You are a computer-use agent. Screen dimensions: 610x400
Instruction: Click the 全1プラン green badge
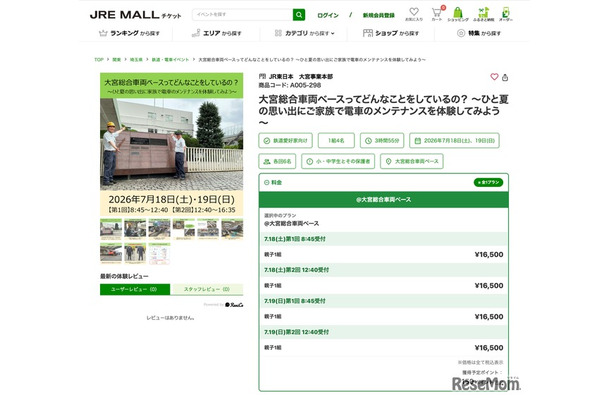coord(488,182)
